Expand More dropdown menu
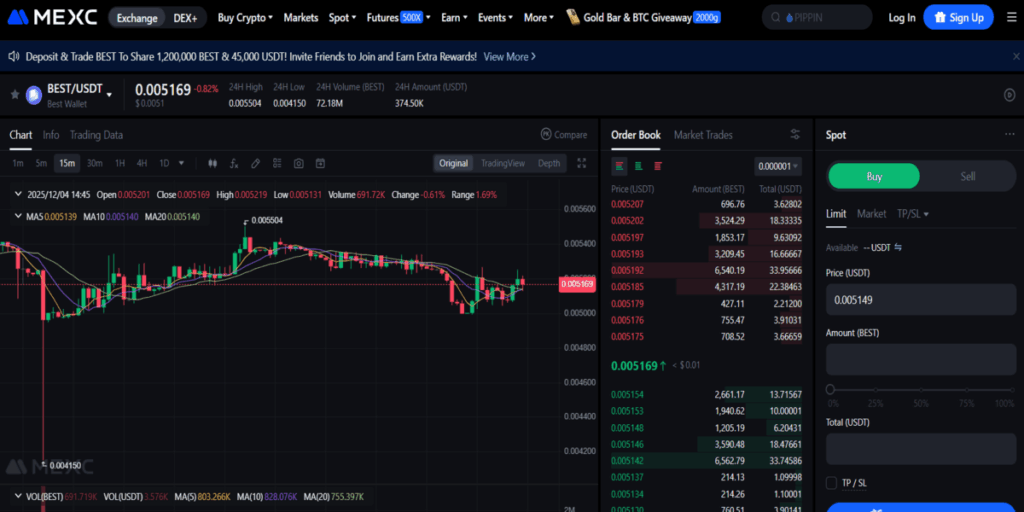 click(x=539, y=18)
